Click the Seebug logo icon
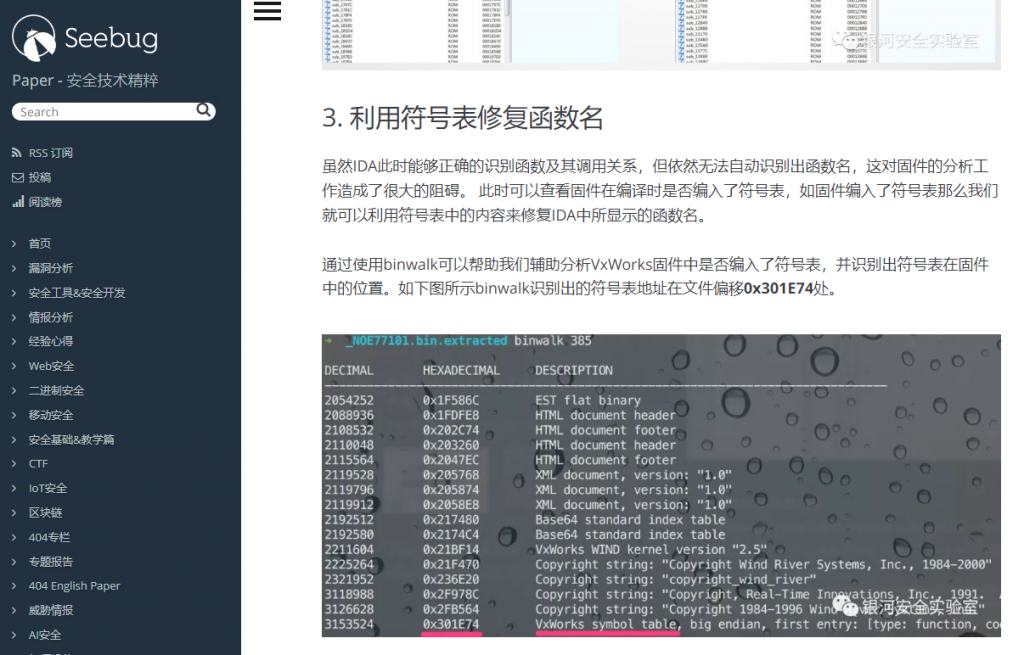Viewport: 1024px width, 655px height. coord(33,38)
